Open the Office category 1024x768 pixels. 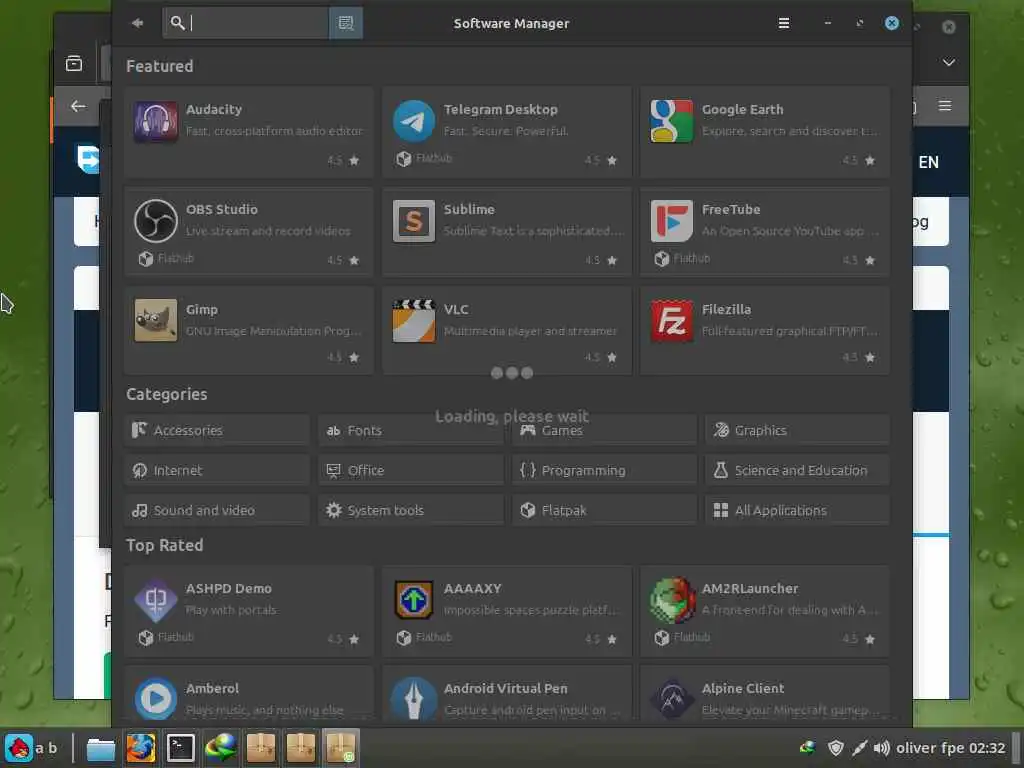(x=411, y=470)
